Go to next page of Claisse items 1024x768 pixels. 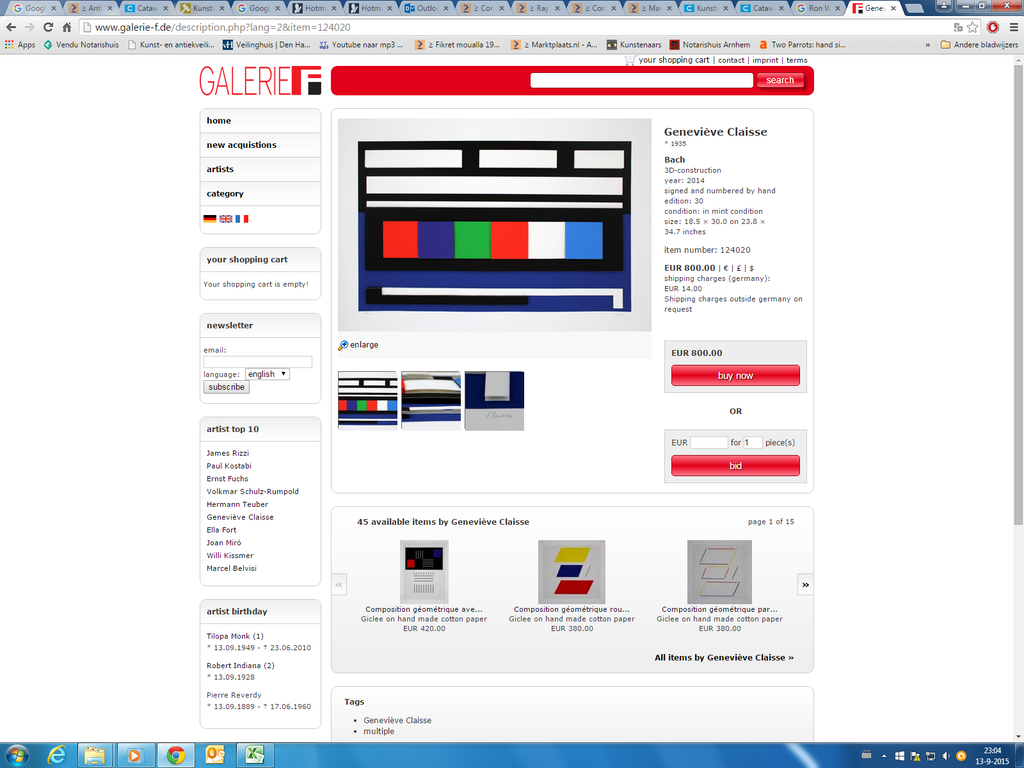pyautogui.click(x=805, y=584)
